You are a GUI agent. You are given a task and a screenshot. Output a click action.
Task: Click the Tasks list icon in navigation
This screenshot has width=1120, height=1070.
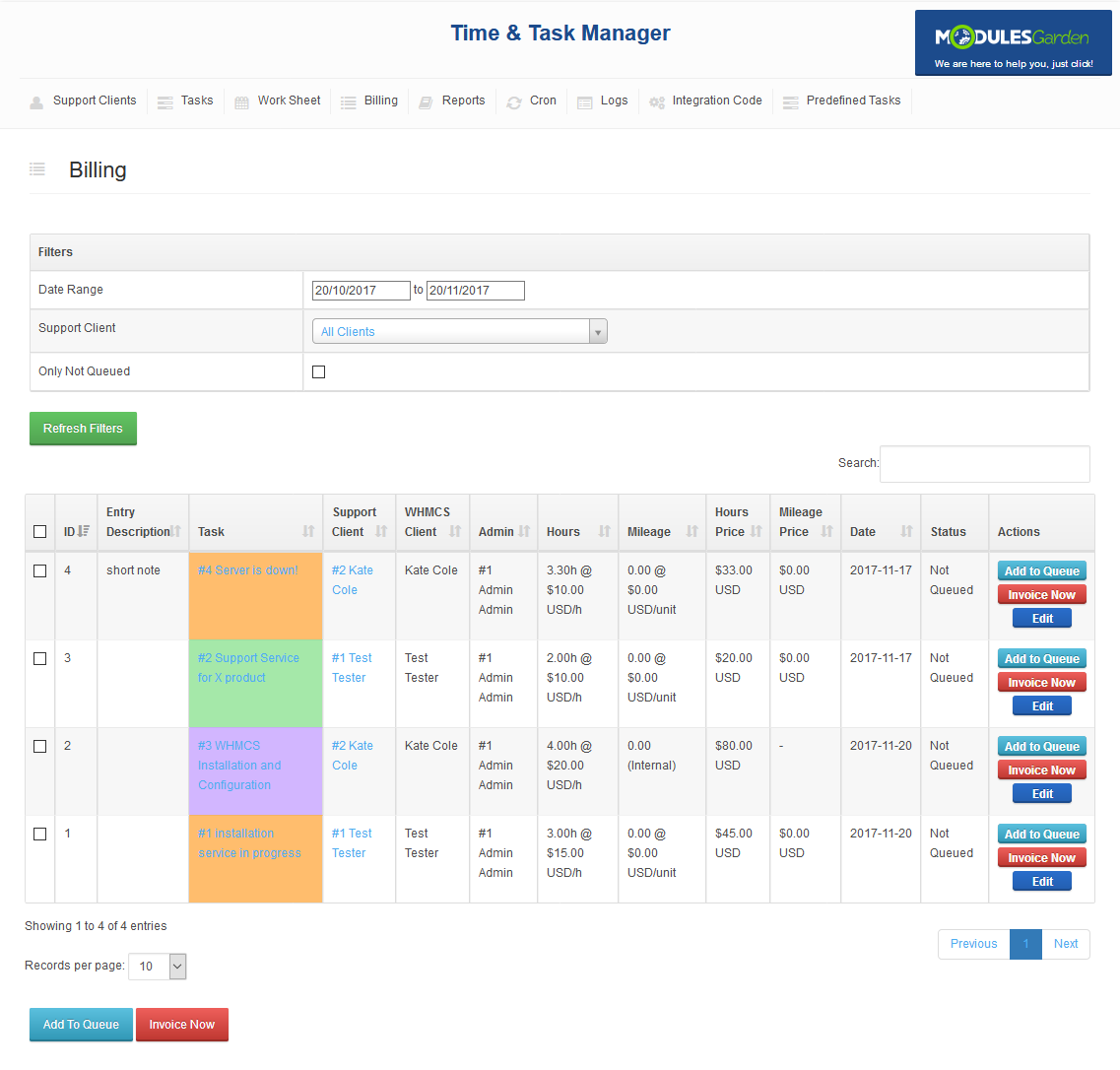[x=165, y=102]
